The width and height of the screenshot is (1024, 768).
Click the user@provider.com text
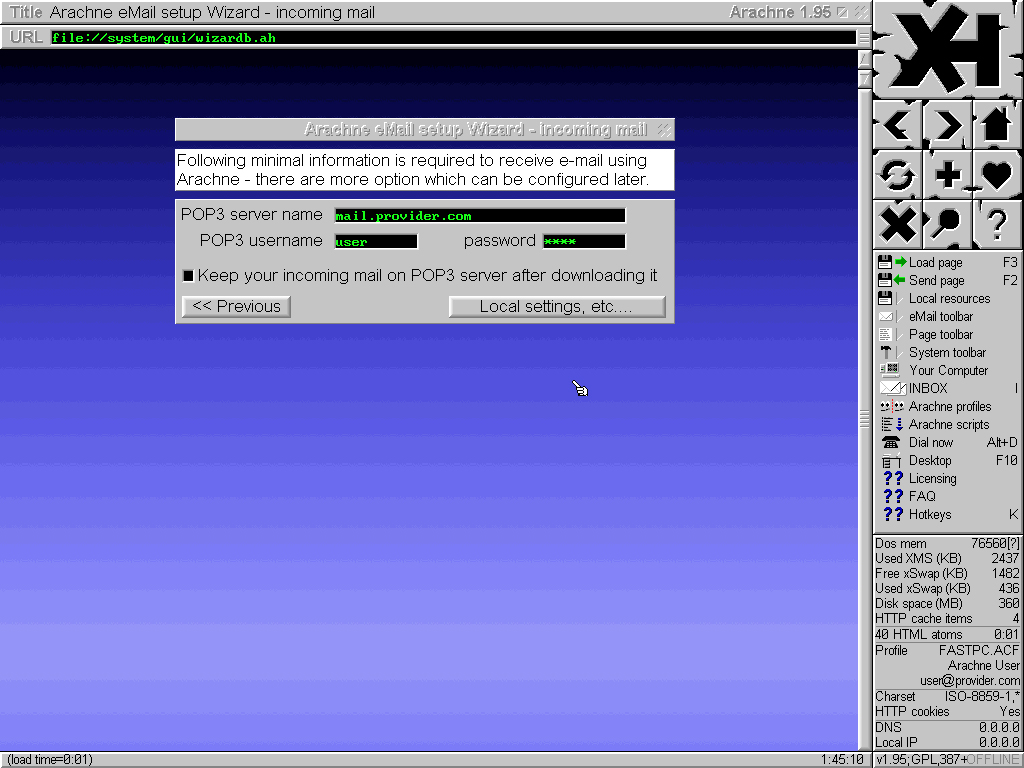point(970,680)
